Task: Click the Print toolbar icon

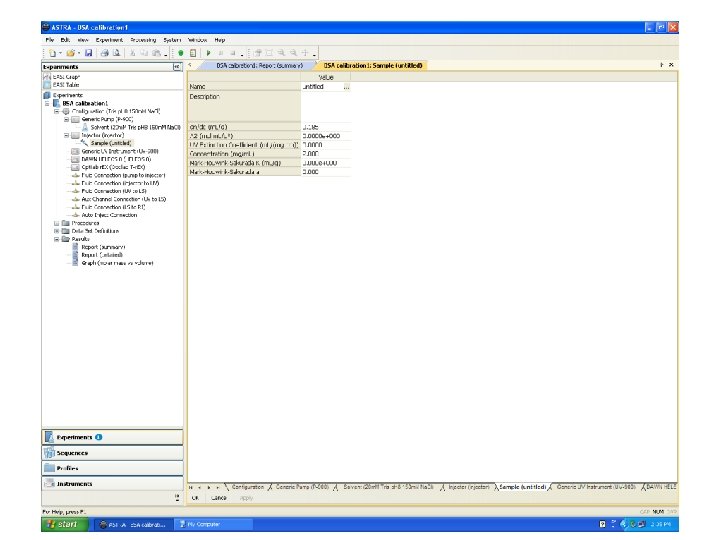Action: [x=105, y=53]
